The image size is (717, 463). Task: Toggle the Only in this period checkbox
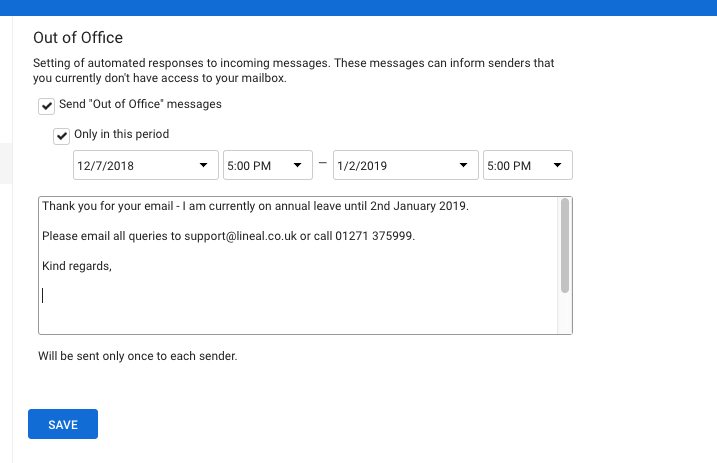tap(62, 135)
